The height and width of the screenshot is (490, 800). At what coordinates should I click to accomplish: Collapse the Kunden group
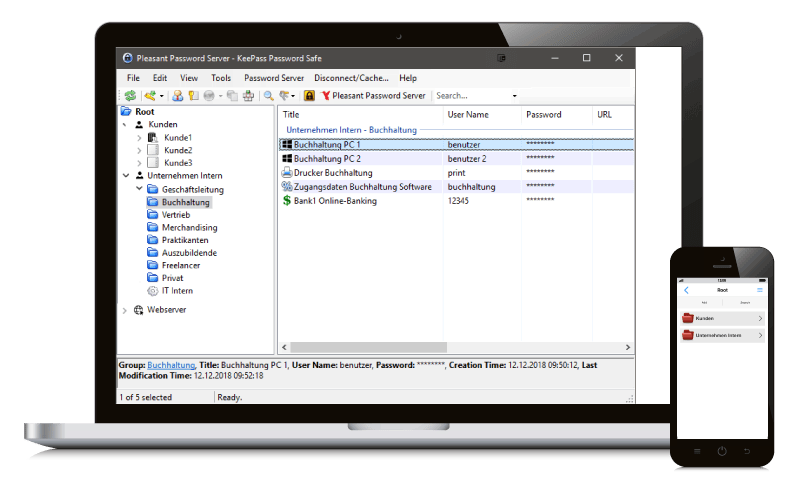124,125
